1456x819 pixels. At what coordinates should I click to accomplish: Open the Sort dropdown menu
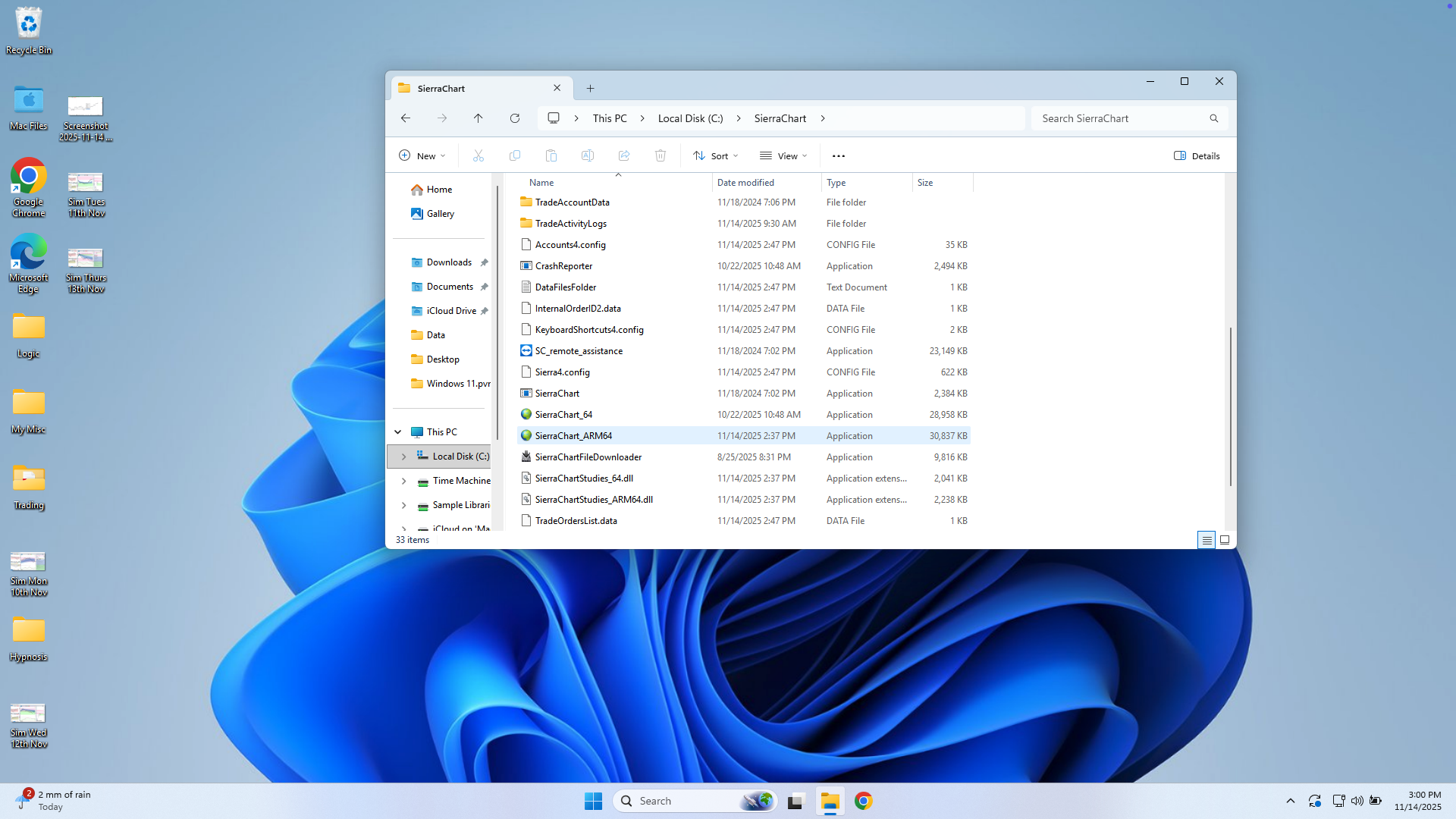coord(715,155)
